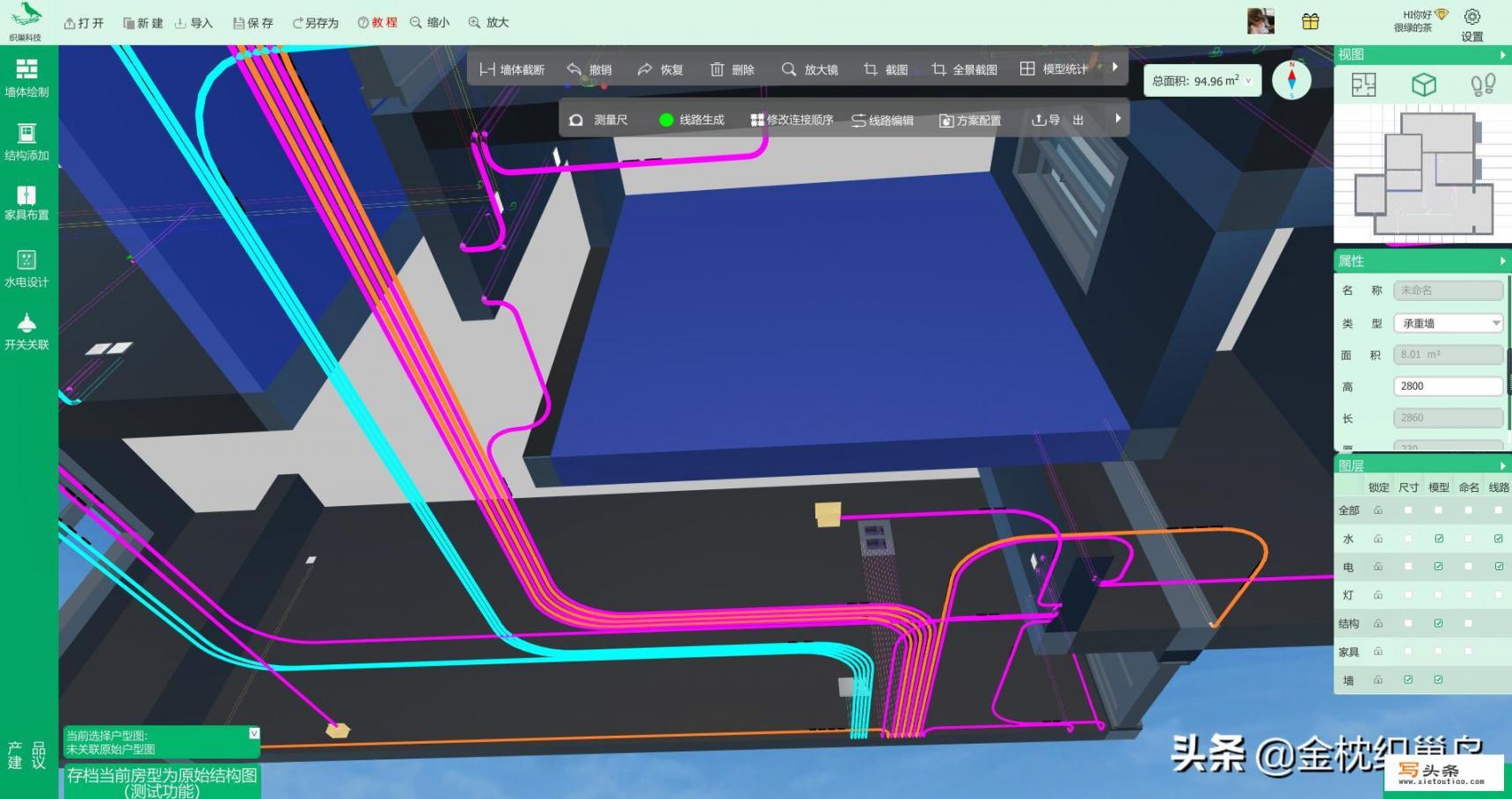
Task: Collapse the 视图 panel header arrow
Action: (x=1502, y=55)
